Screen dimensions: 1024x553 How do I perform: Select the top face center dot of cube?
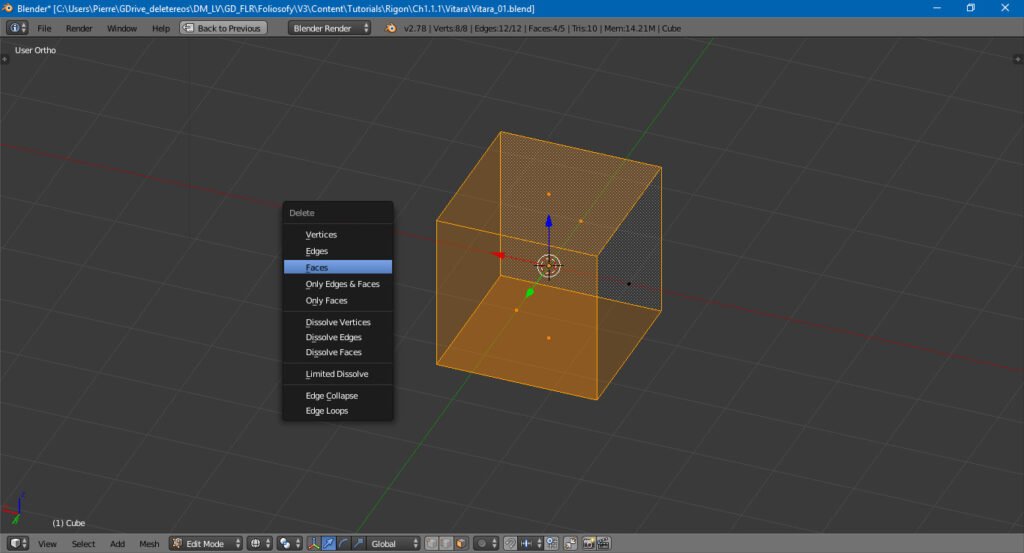click(549, 194)
